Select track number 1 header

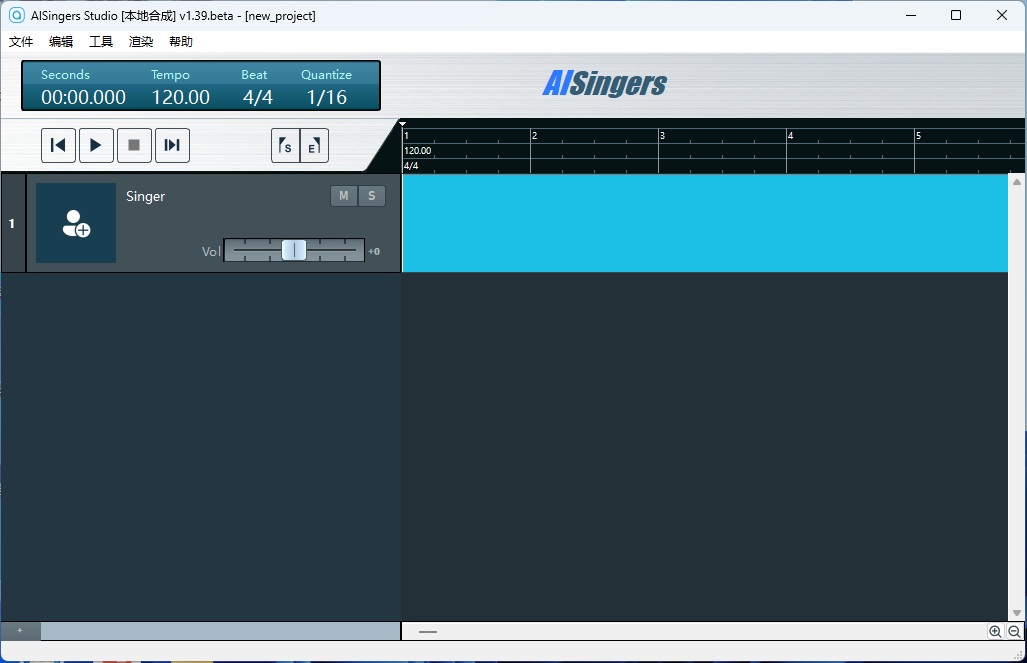coord(12,223)
